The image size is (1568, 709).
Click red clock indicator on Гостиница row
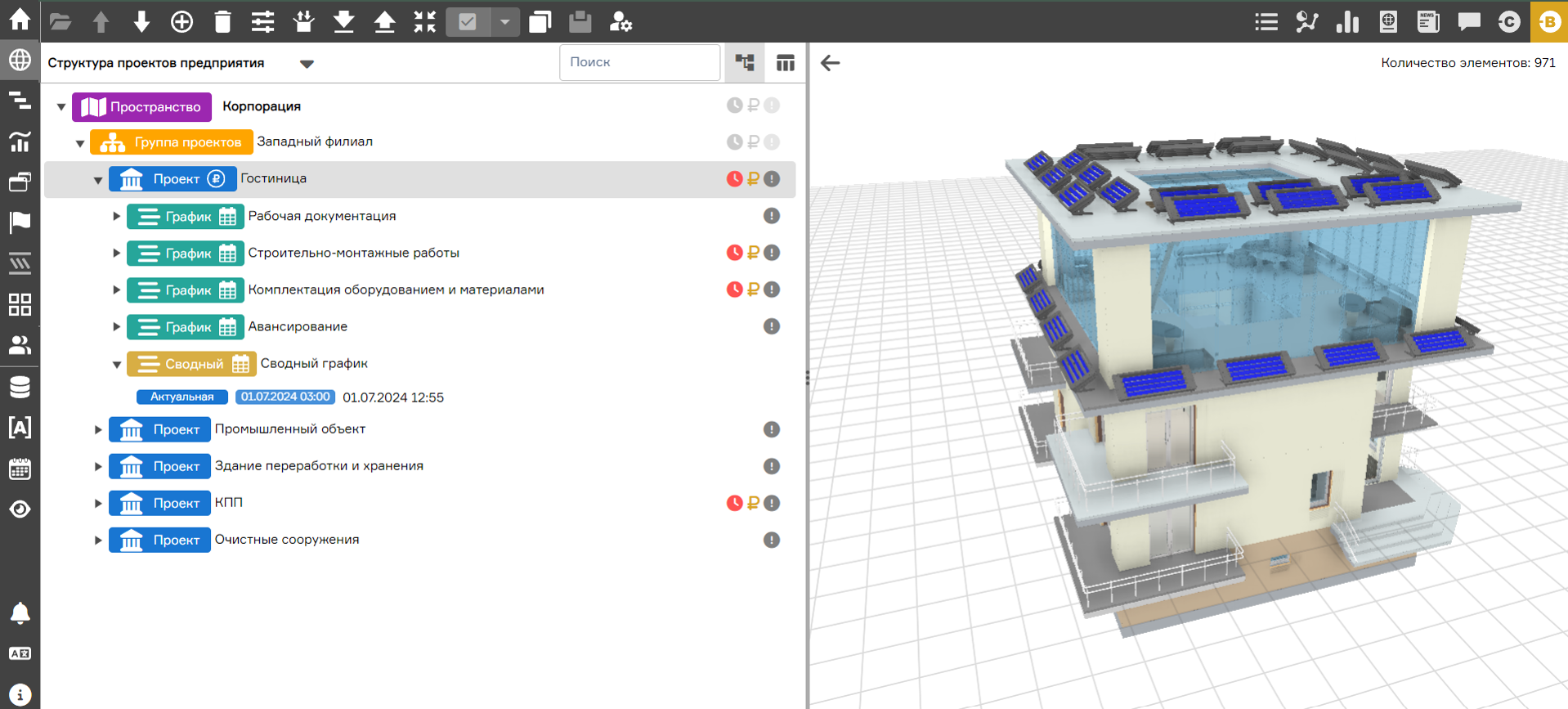tap(734, 179)
